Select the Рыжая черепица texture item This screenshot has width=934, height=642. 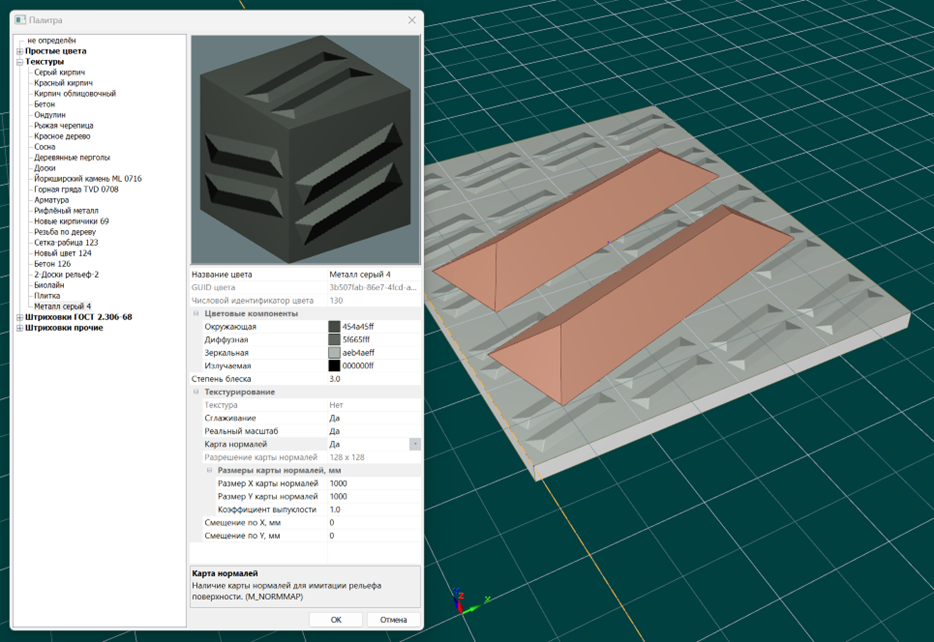click(x=64, y=125)
